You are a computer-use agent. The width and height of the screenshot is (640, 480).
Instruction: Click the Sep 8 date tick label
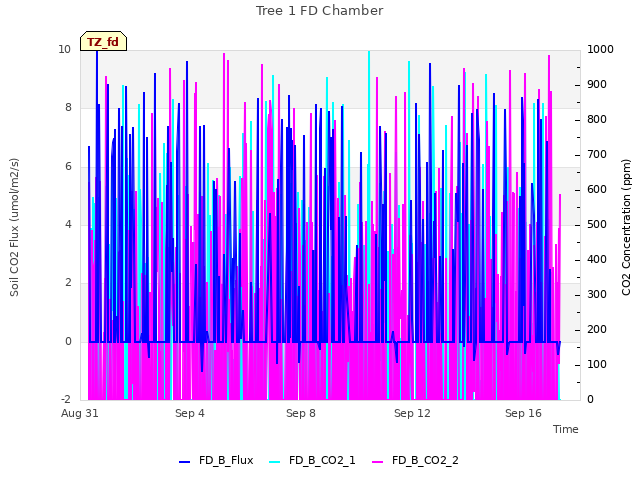point(301,413)
